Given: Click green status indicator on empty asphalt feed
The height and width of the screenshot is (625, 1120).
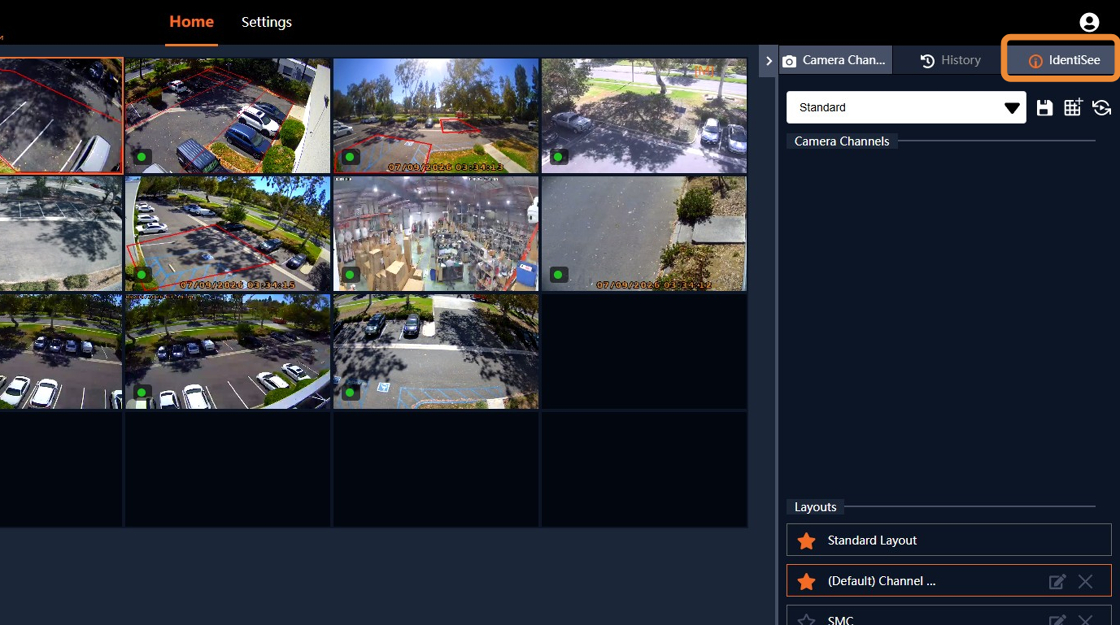Looking at the screenshot, I should tap(559, 275).
